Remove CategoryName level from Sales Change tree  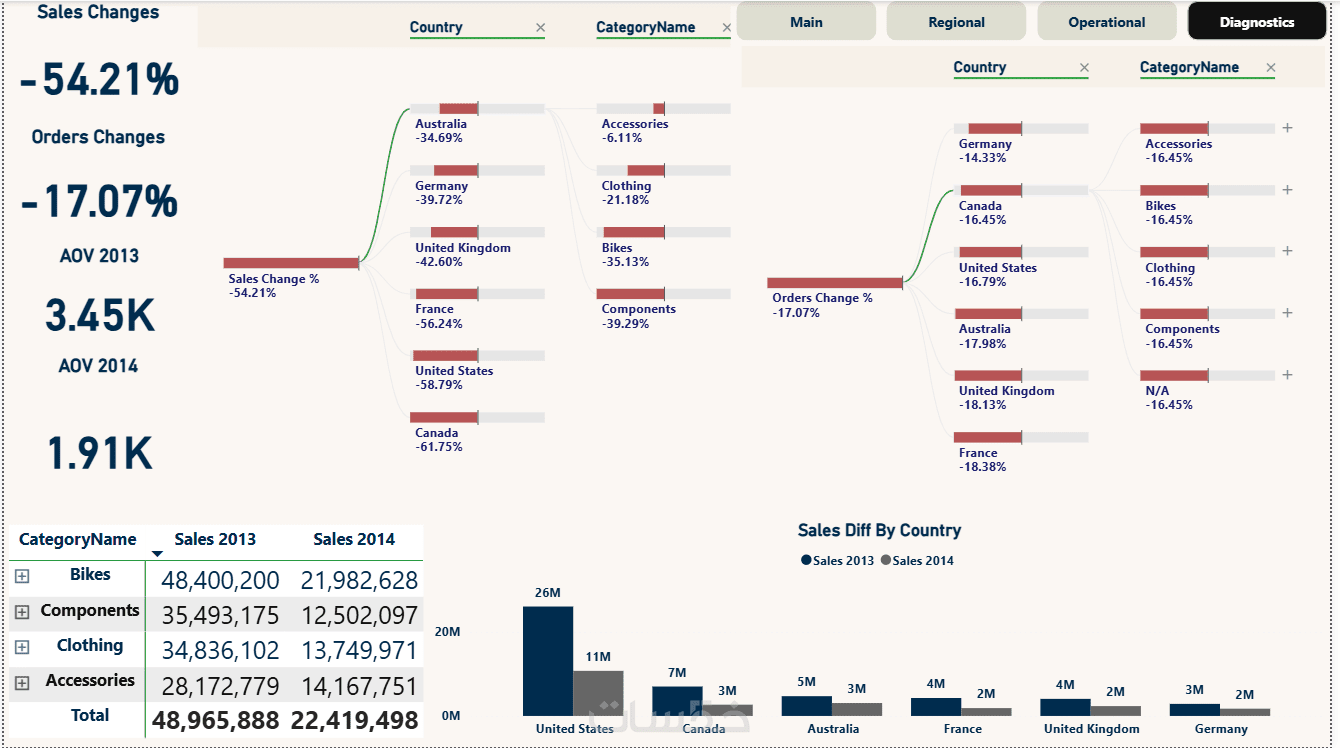(725, 28)
